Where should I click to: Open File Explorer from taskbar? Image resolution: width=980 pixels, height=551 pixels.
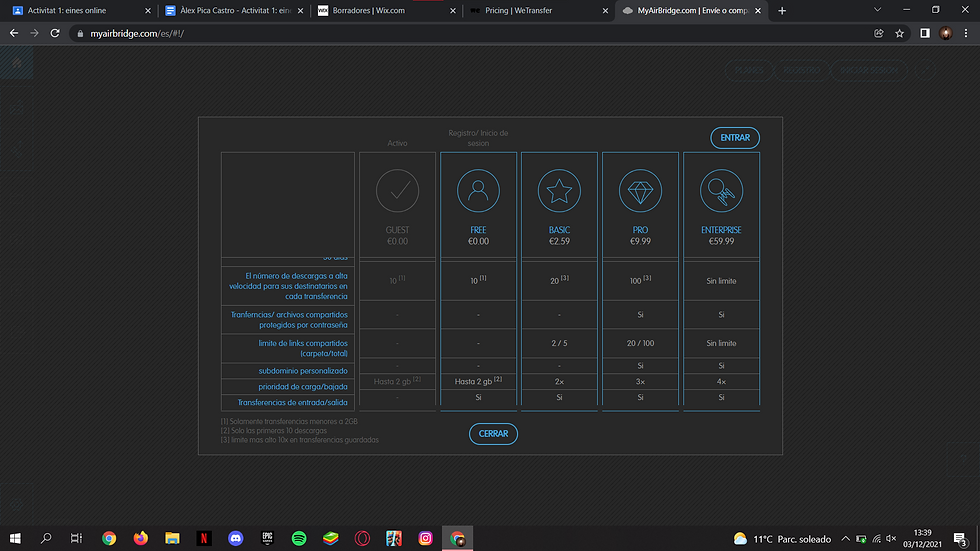tap(172, 538)
